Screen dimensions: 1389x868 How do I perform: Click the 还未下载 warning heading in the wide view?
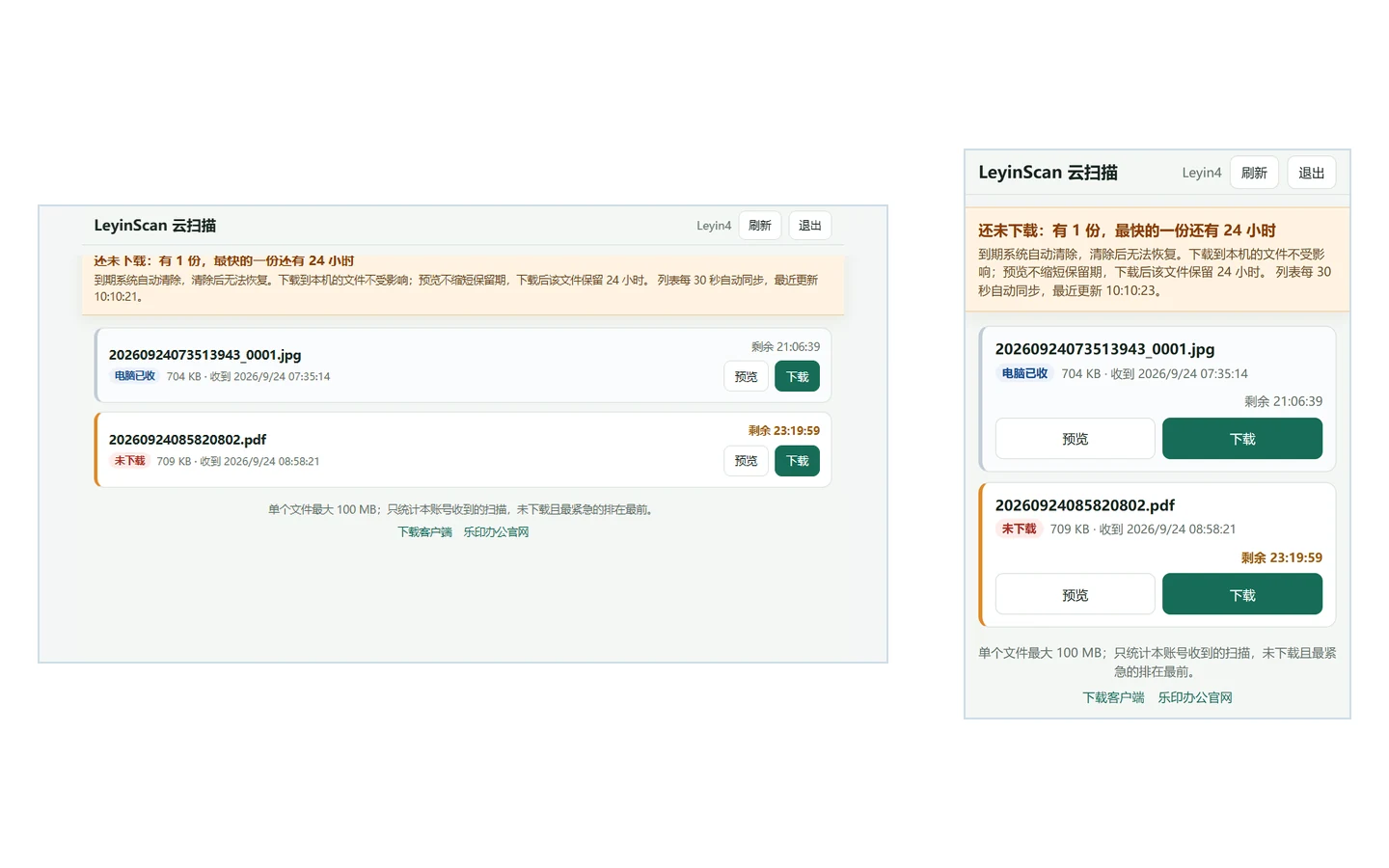(x=224, y=260)
